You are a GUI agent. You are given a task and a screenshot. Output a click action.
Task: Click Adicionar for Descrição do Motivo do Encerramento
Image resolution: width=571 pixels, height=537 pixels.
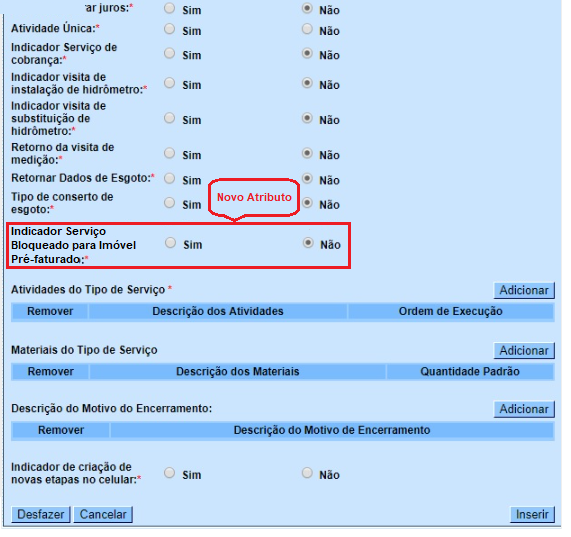(524, 409)
